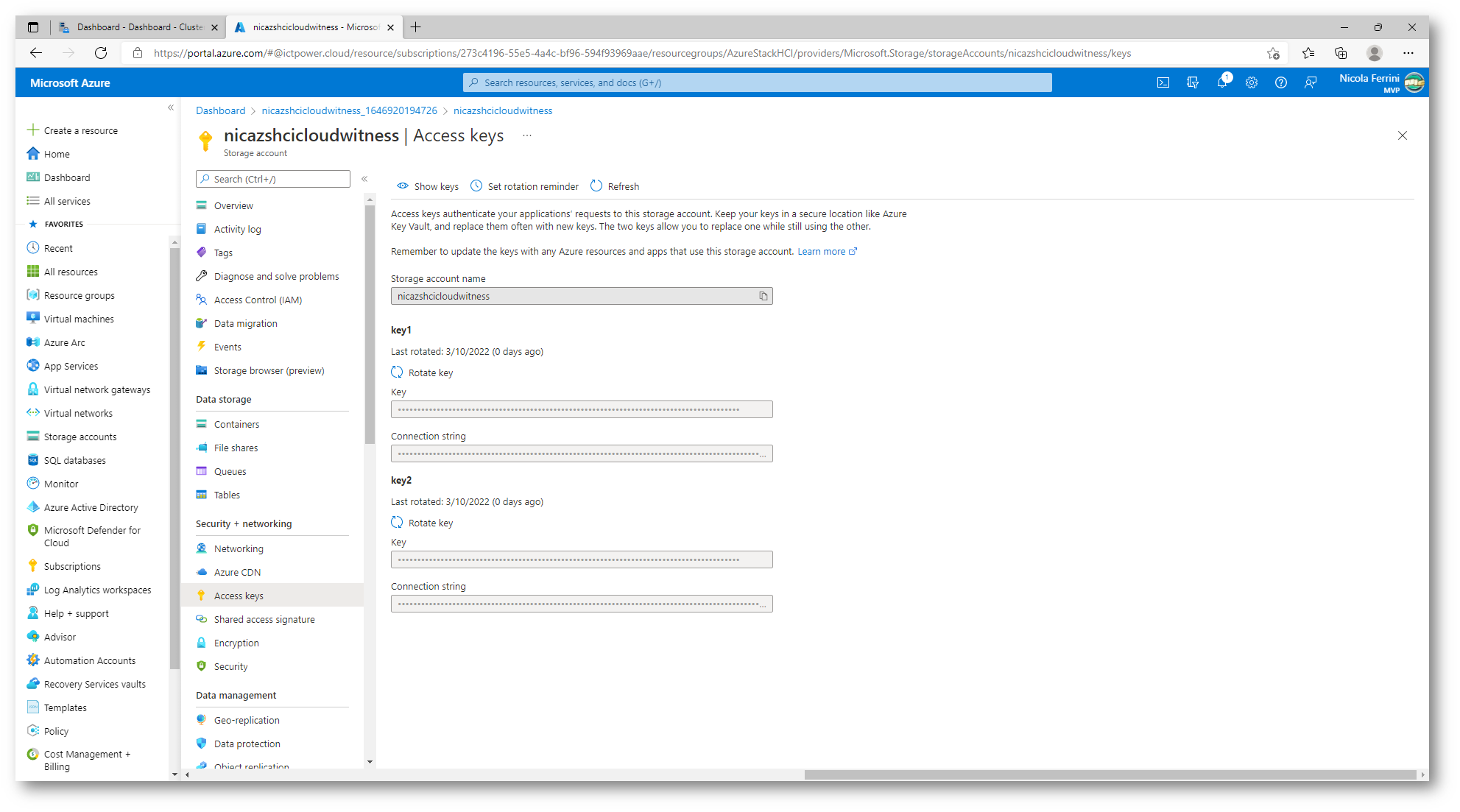Toggle Show keys eye button
The height and width of the screenshot is (812, 1460).
pyautogui.click(x=428, y=186)
